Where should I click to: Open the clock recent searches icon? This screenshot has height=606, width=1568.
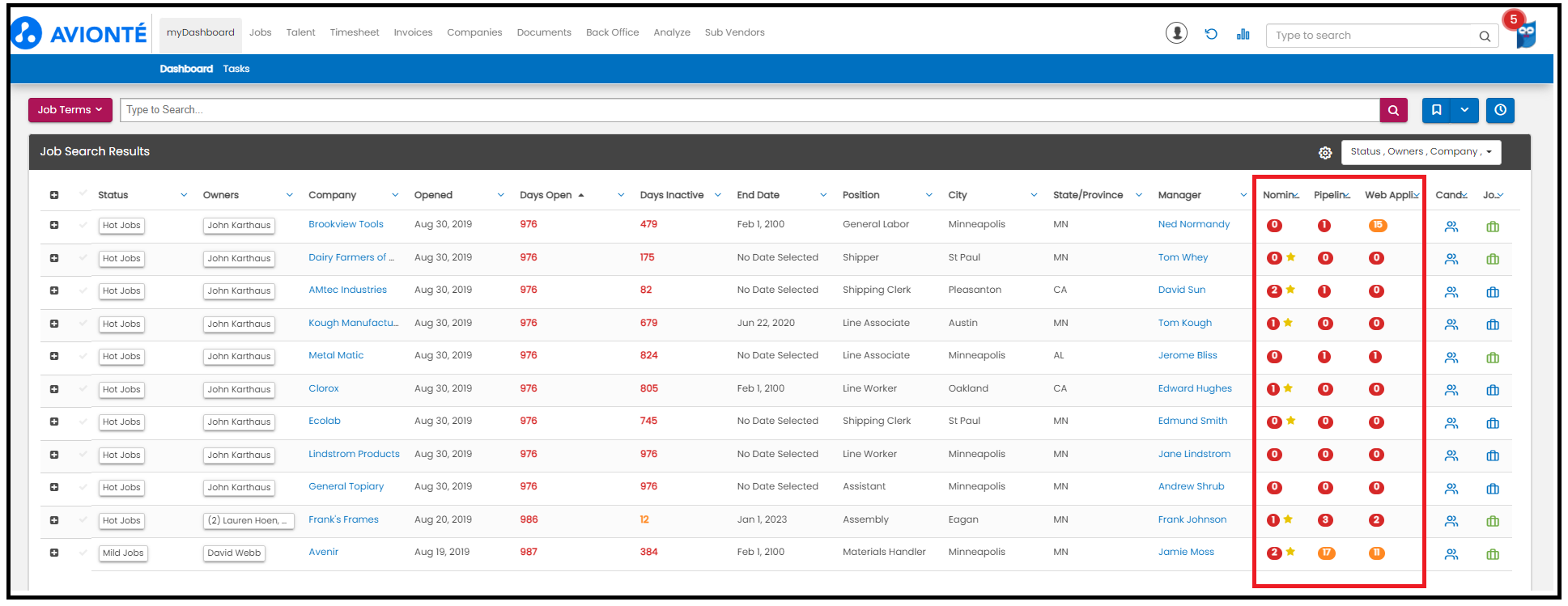1500,110
